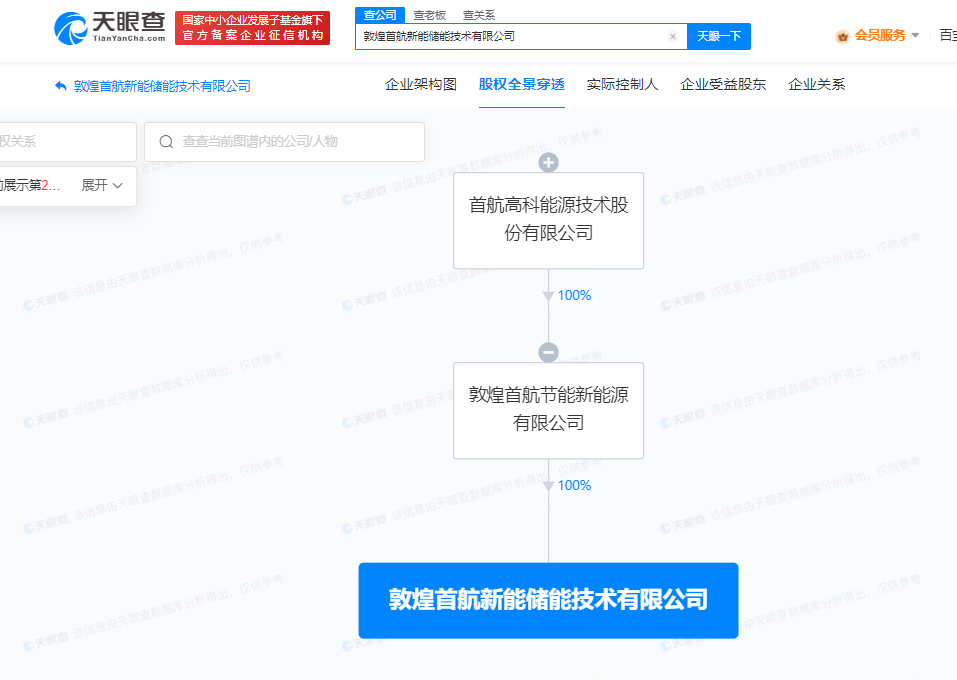The width and height of the screenshot is (957, 680).
Task: Click the red 官方备案企业征信机构 banner
Action: point(253,28)
